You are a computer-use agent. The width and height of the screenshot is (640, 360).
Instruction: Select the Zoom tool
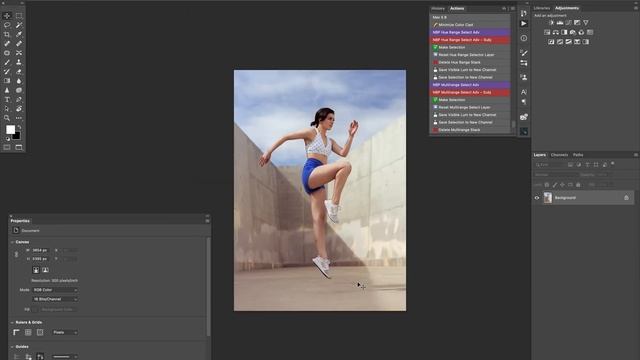(x=7, y=118)
